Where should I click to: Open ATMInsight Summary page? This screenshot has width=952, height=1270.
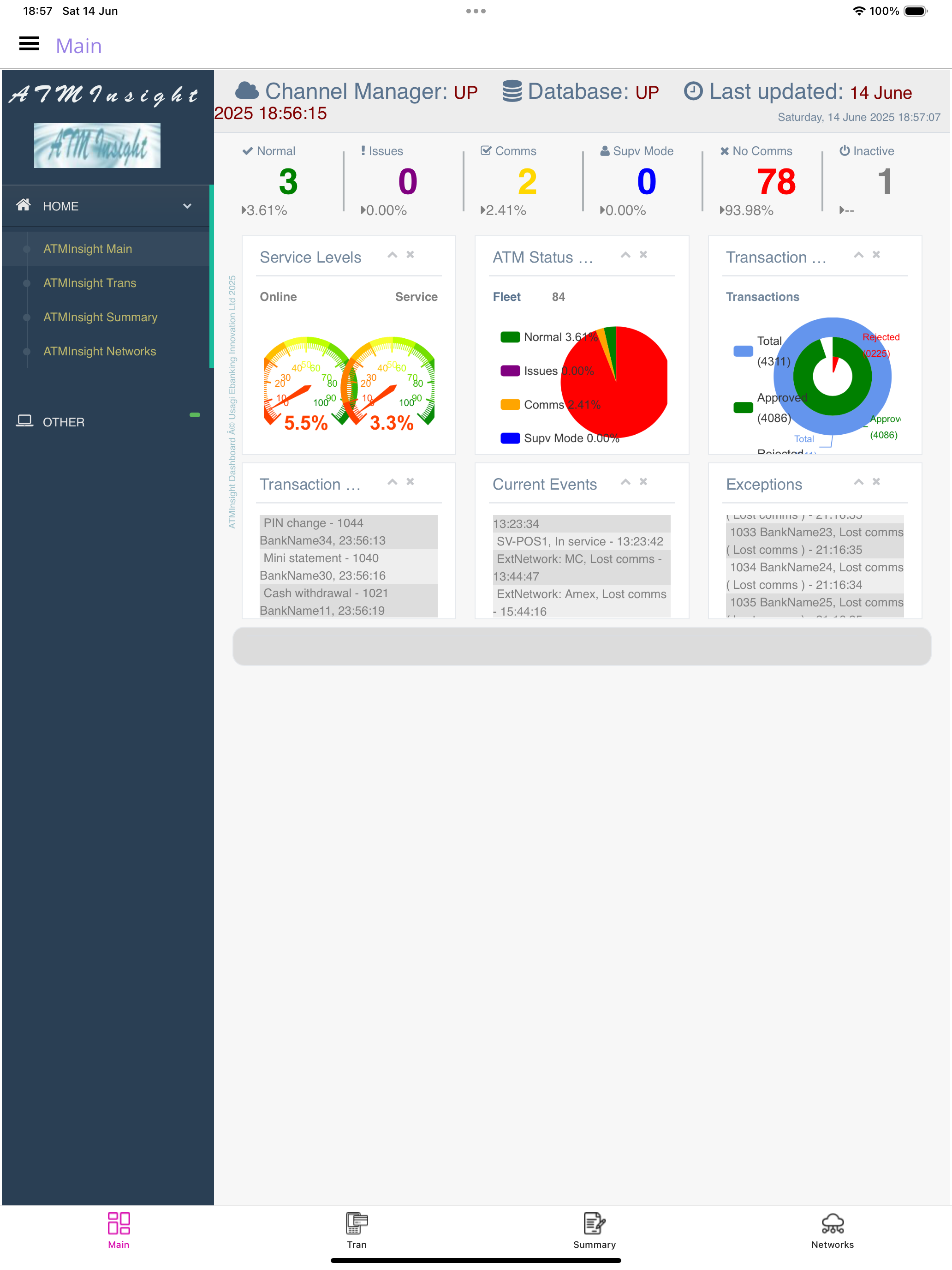point(101,317)
